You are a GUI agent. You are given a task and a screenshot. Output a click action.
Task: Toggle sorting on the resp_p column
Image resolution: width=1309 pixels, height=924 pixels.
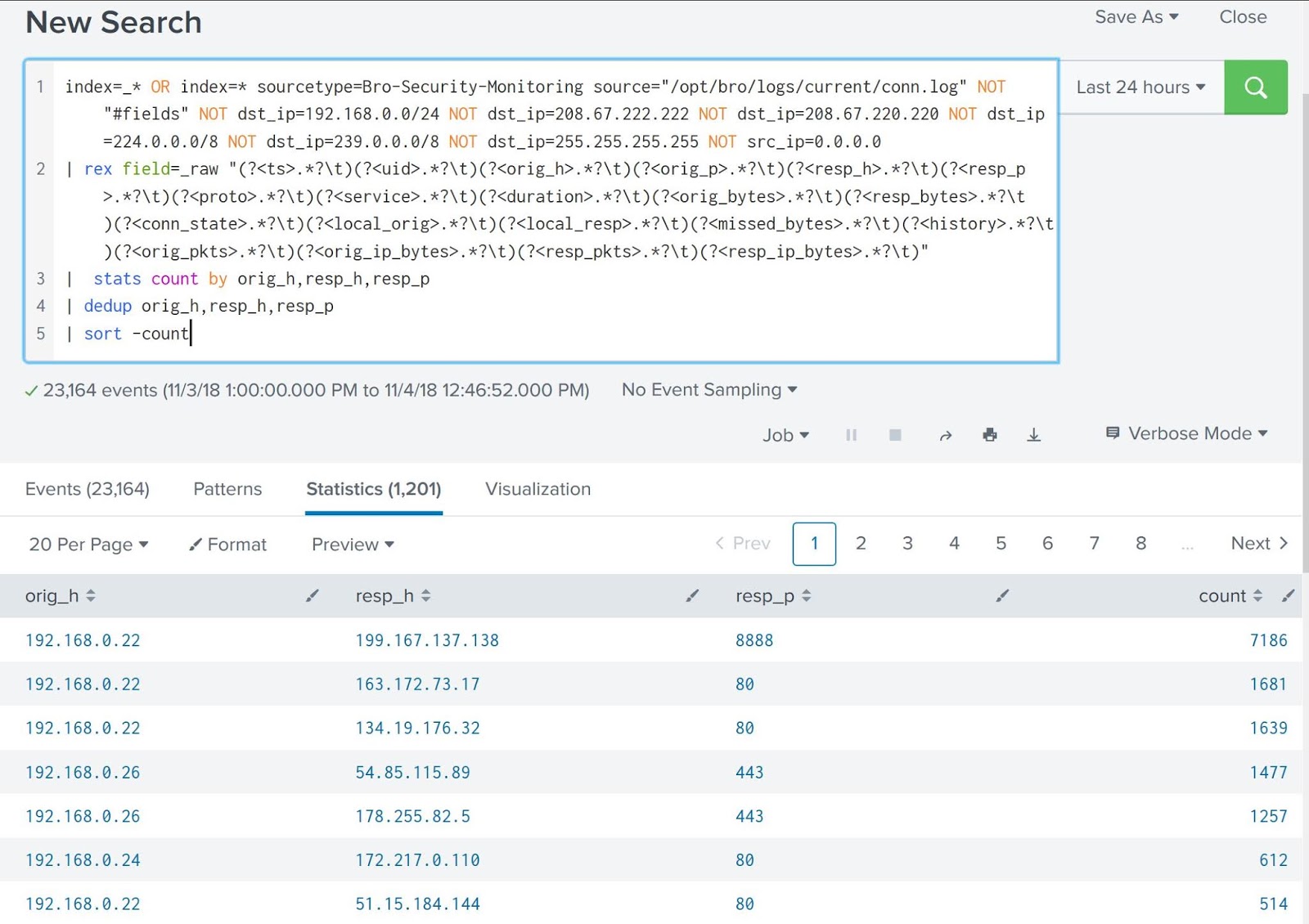pyautogui.click(x=807, y=596)
